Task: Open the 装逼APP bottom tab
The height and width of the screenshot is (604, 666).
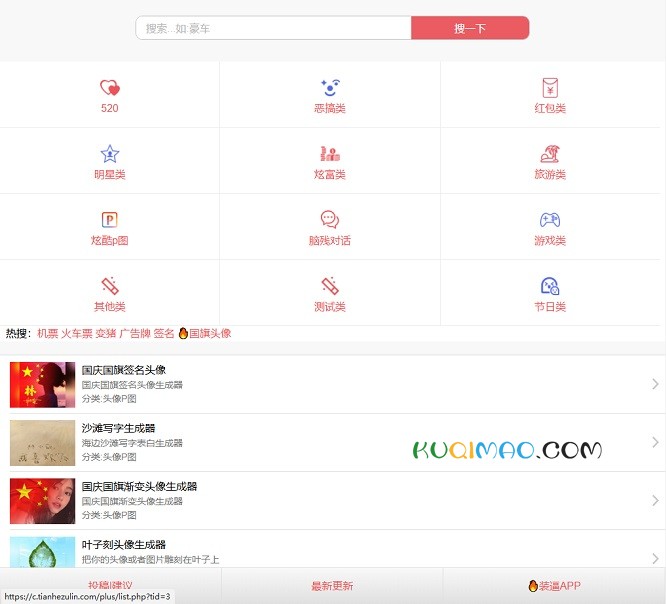Action: 555,586
